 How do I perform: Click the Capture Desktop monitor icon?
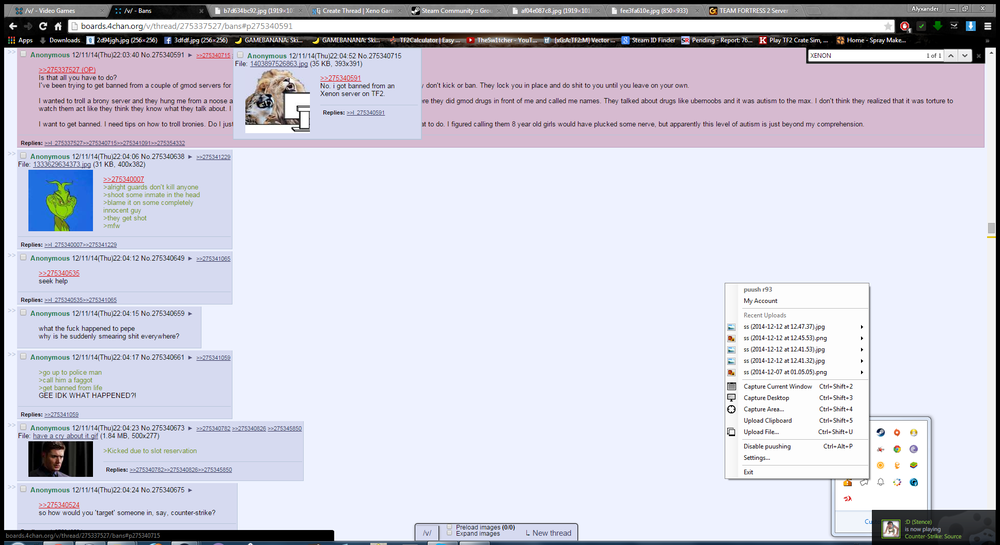732,398
